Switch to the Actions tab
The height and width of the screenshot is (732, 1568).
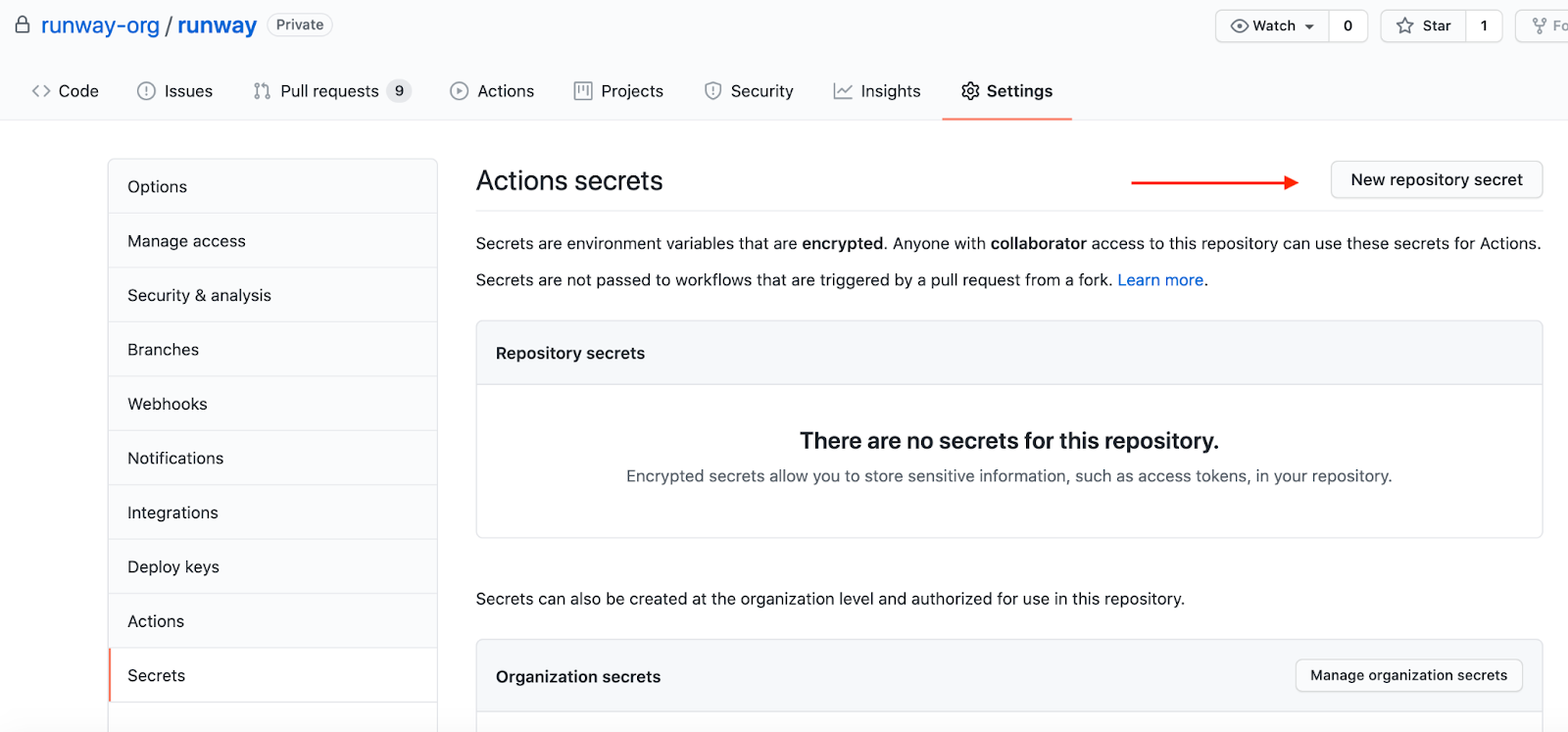click(x=492, y=91)
